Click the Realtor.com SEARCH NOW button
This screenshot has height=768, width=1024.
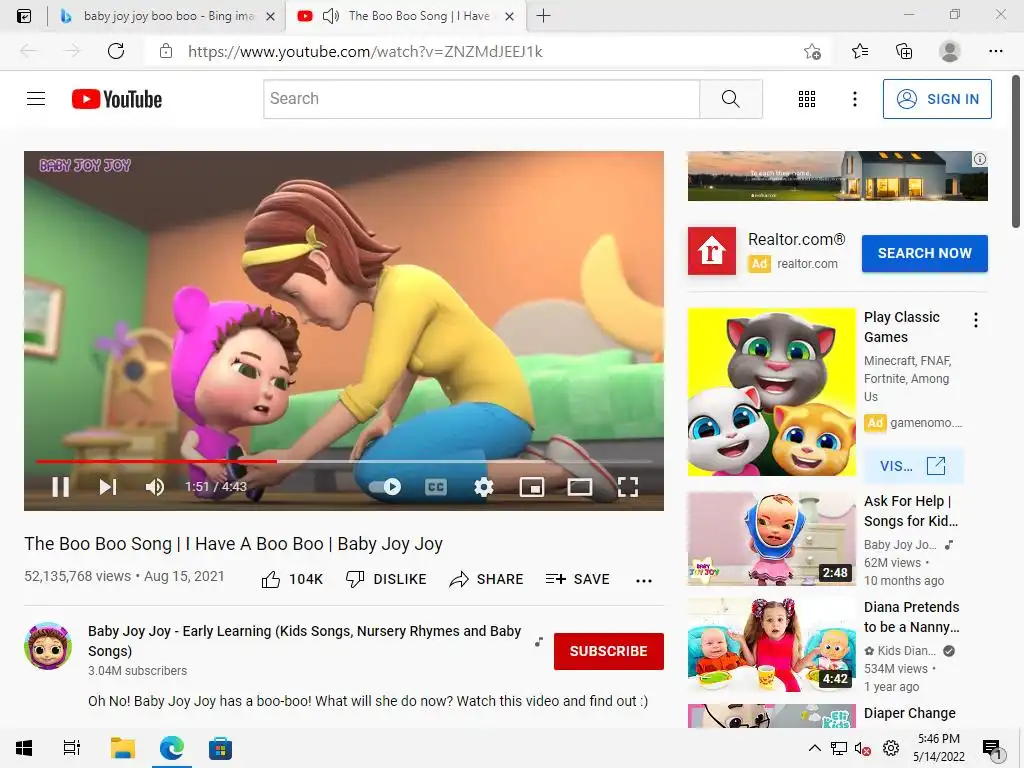pos(924,253)
